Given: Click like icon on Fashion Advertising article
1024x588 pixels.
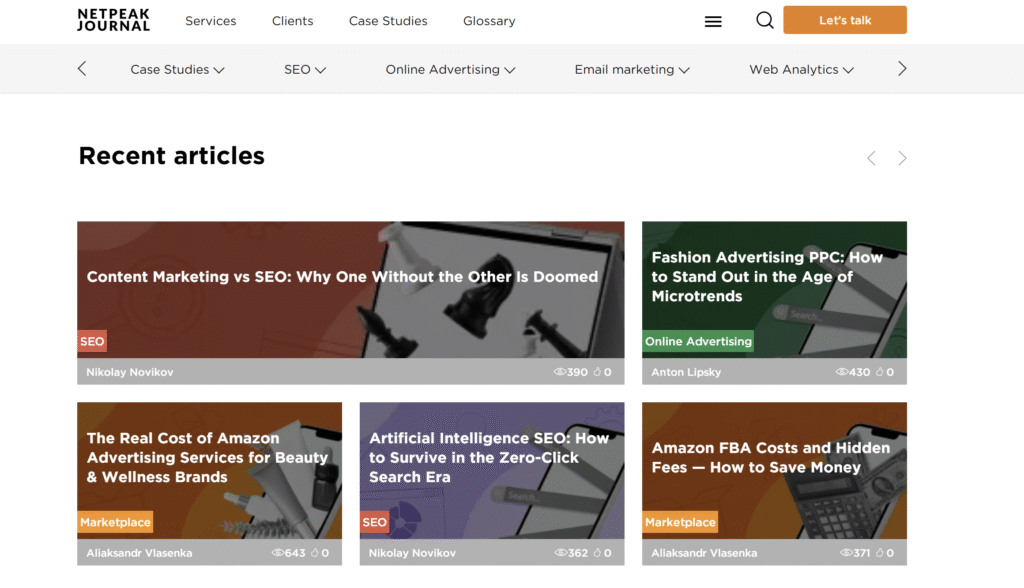Looking at the screenshot, I should pos(880,372).
